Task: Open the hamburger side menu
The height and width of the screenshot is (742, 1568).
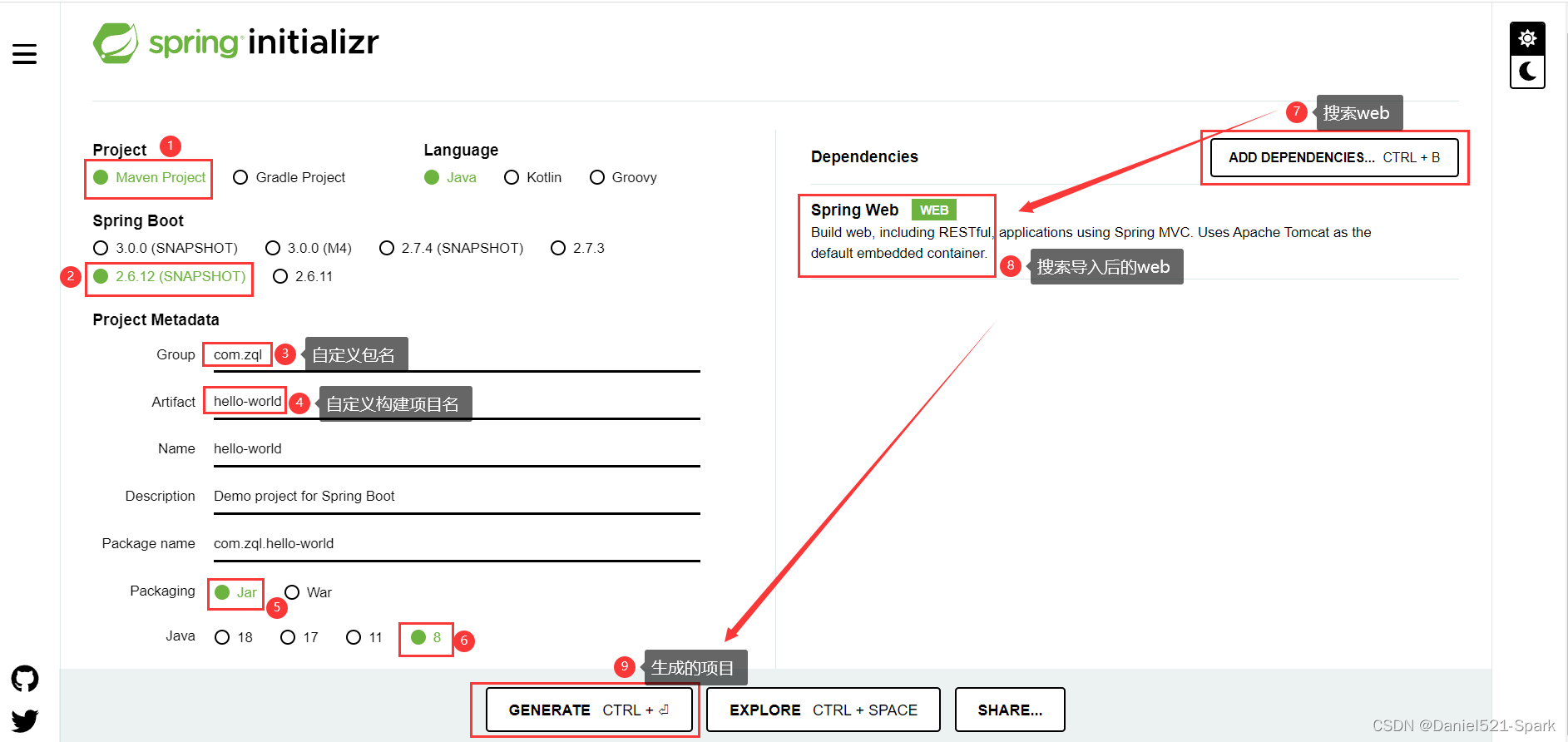Action: [24, 54]
